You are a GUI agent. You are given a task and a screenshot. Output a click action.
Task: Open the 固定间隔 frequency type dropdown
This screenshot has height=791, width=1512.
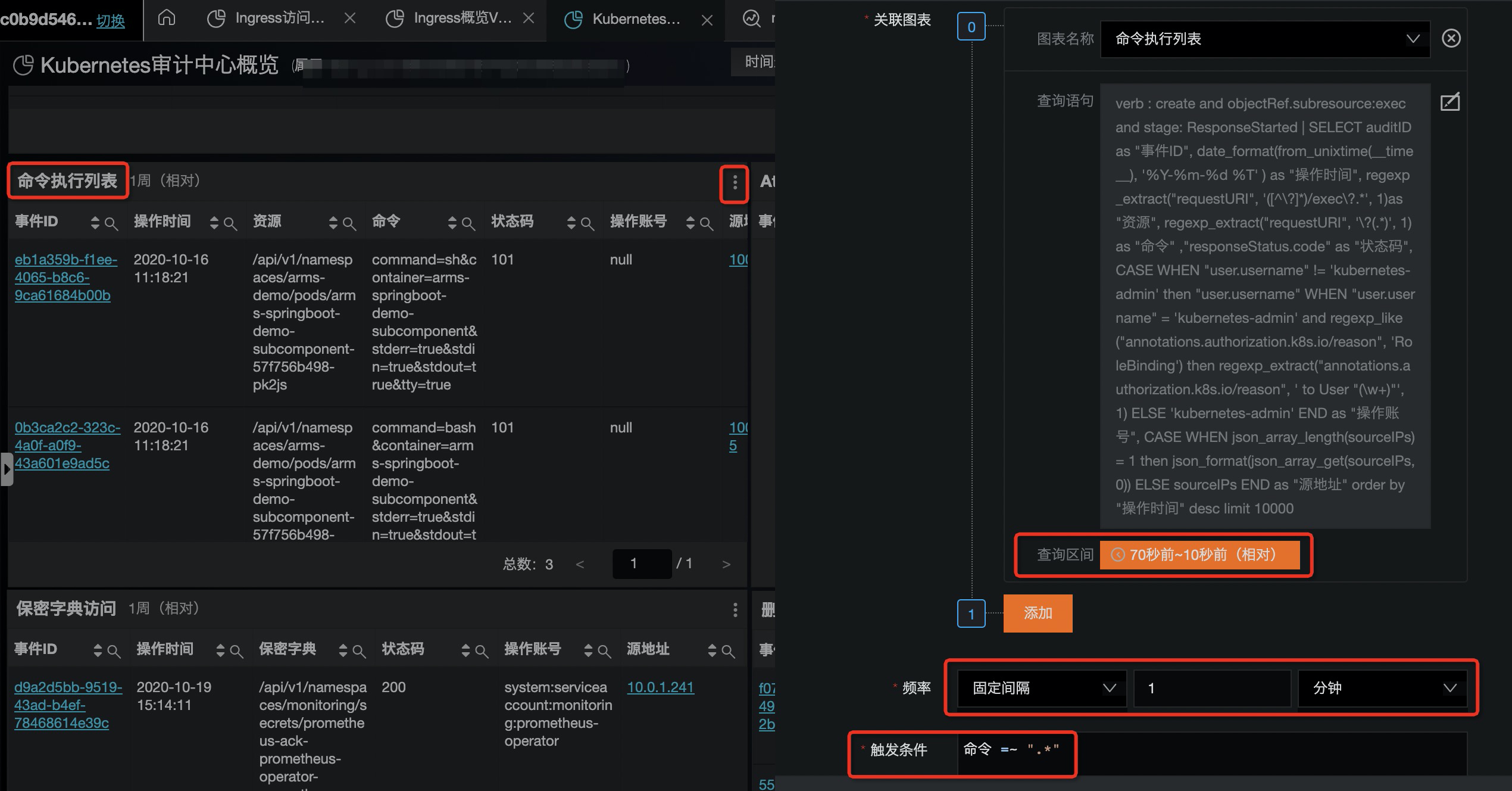(x=1042, y=689)
